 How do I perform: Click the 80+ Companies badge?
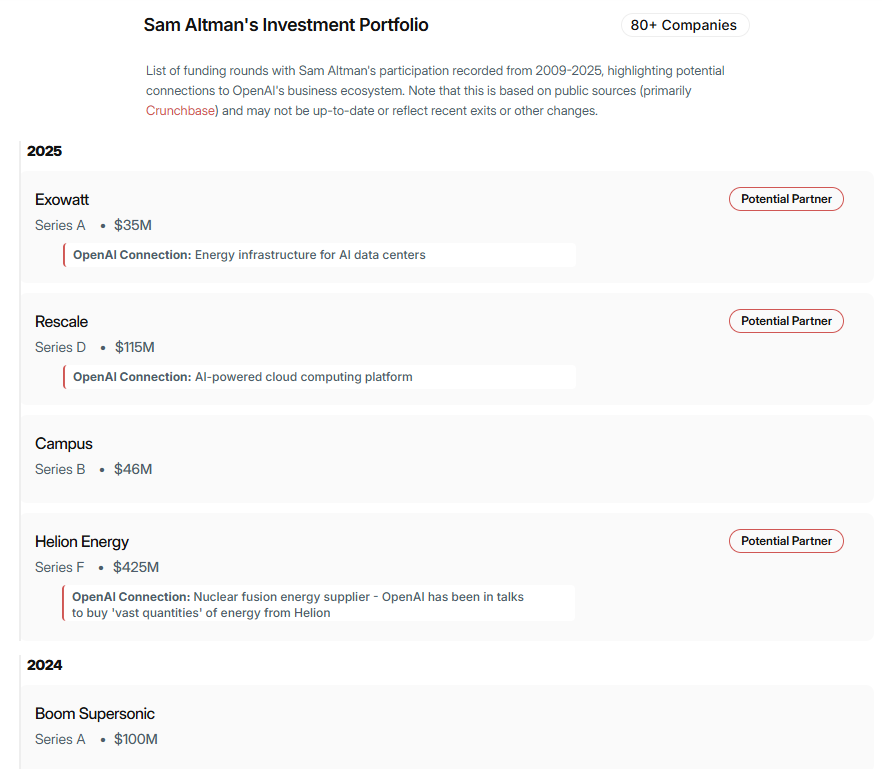coord(684,25)
